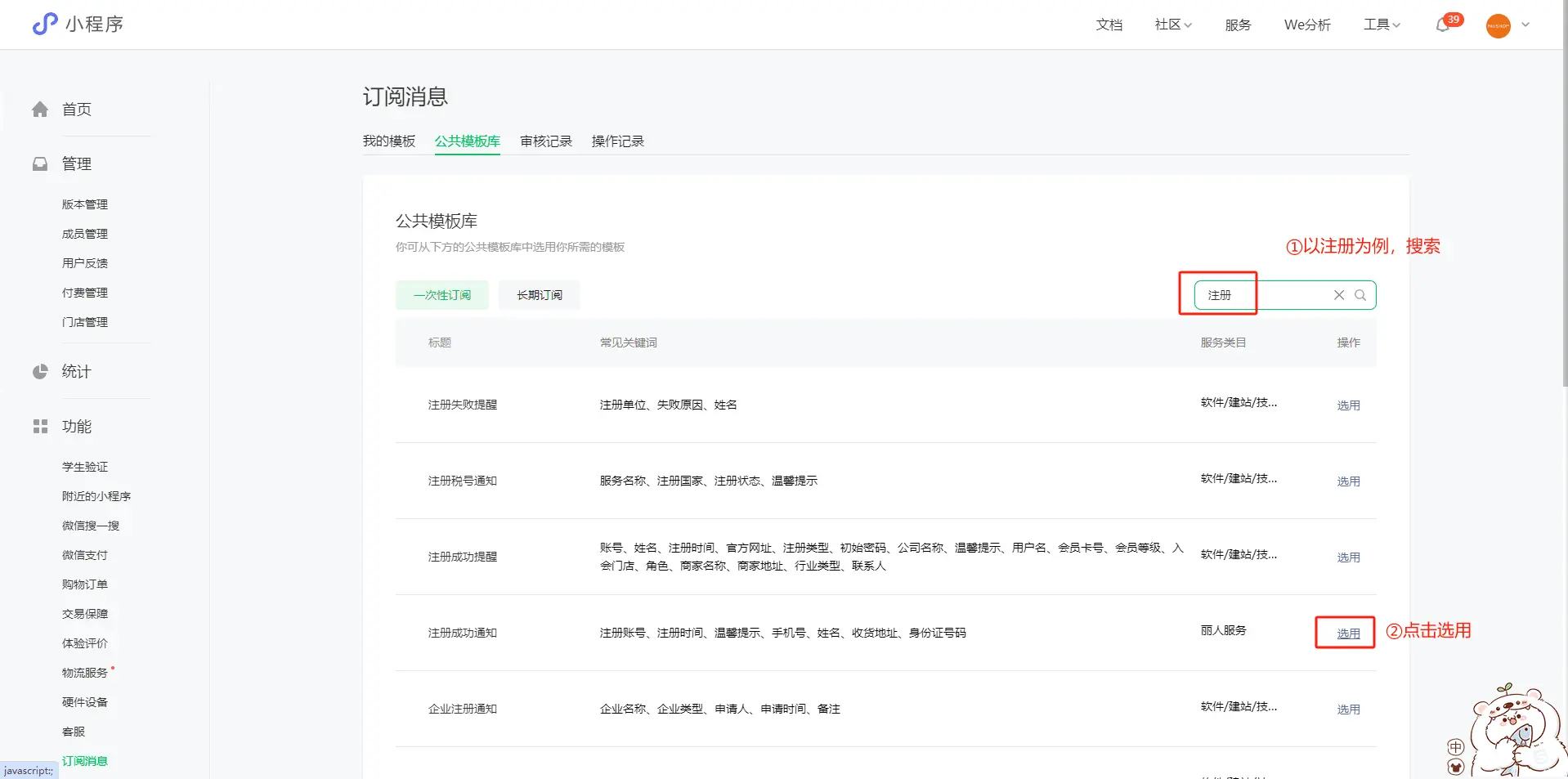Open 文档 in top navigation
This screenshot has height=779, width=1568.
tap(1109, 25)
